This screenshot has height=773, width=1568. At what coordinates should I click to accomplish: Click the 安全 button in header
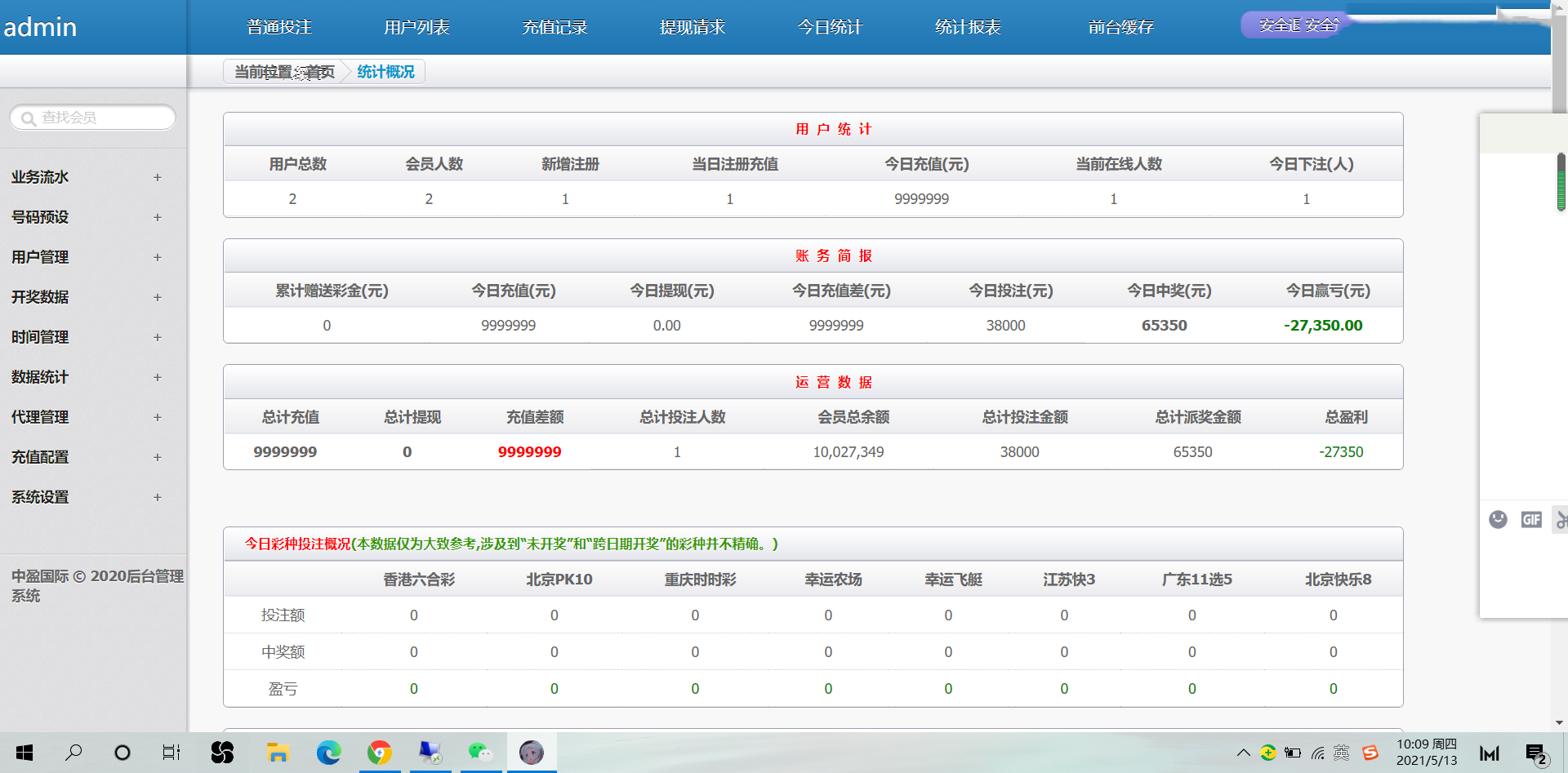(1297, 25)
